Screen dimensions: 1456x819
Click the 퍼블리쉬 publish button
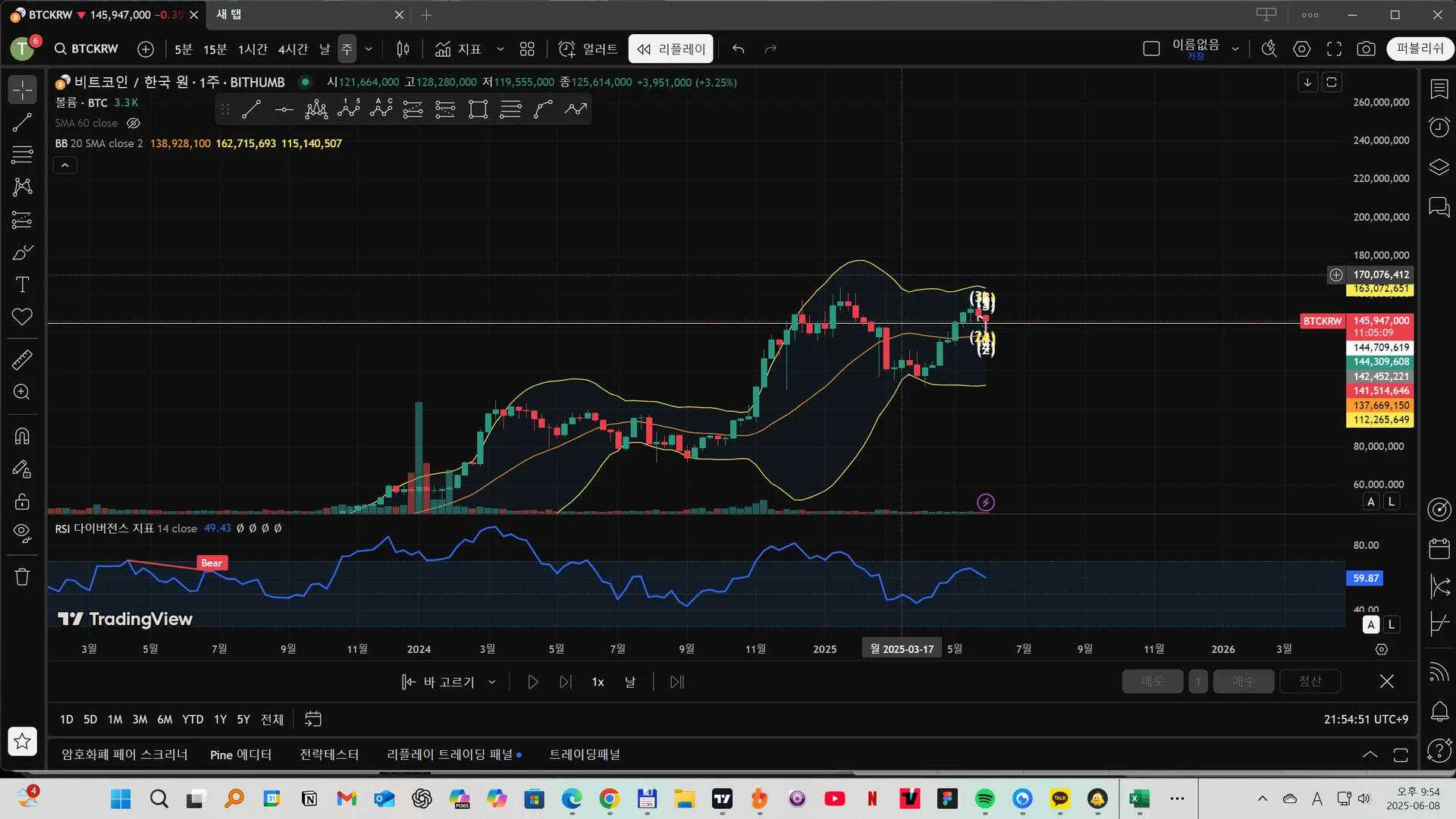pos(1420,49)
